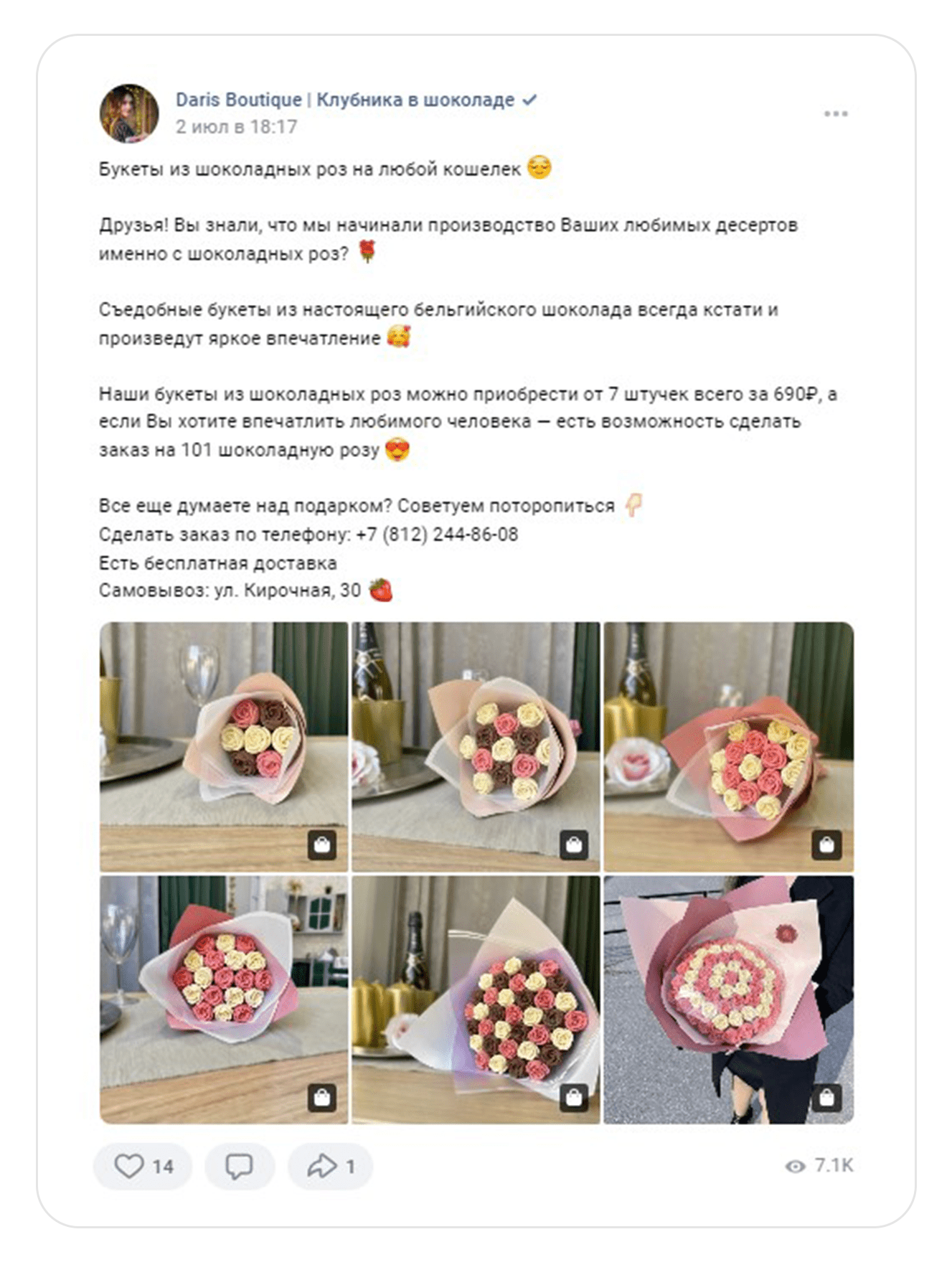
Task: Click shopping bag icon on 101-rose bouquet photo
Action: (x=826, y=1097)
